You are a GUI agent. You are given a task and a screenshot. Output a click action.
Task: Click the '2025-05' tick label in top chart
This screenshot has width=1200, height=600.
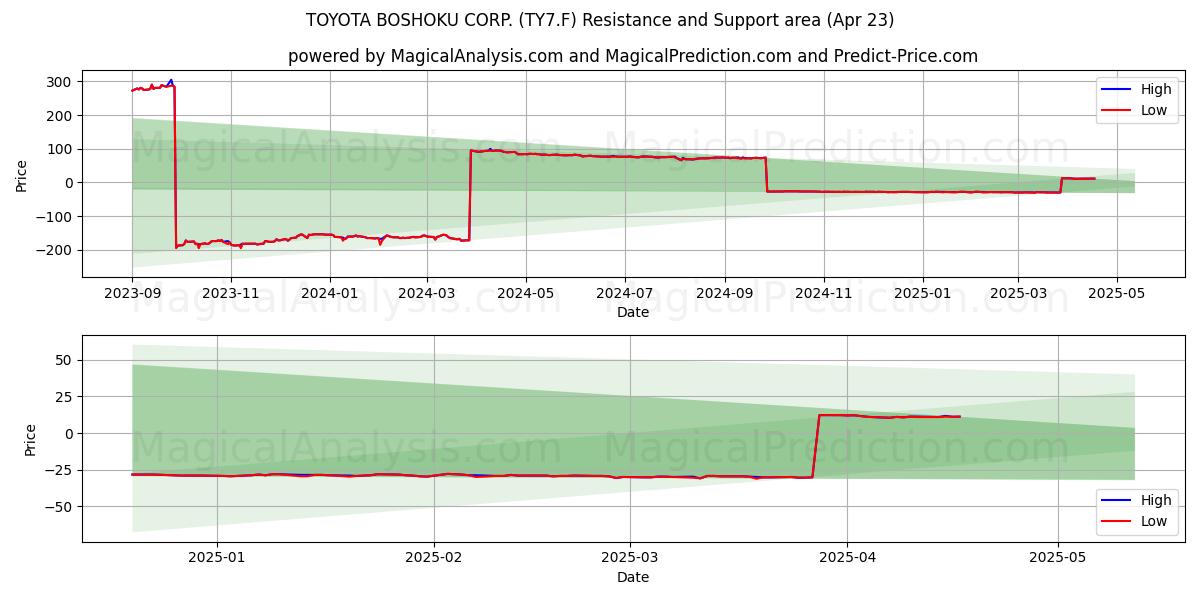[1117, 294]
